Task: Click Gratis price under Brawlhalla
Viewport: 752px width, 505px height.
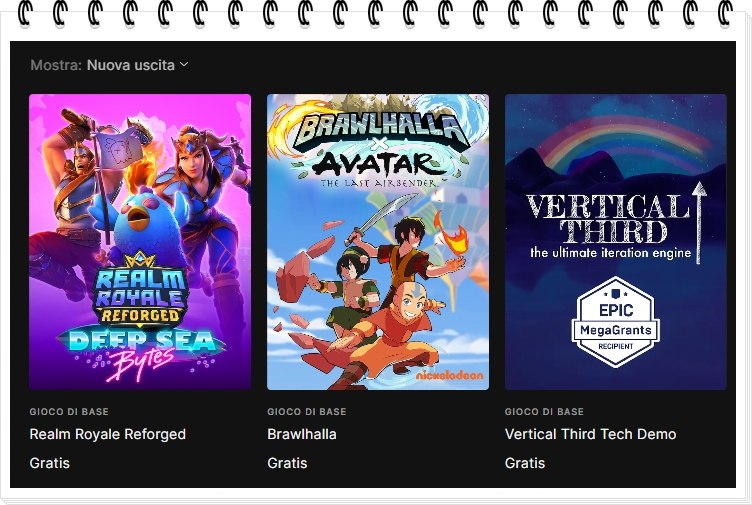Action: pos(287,463)
